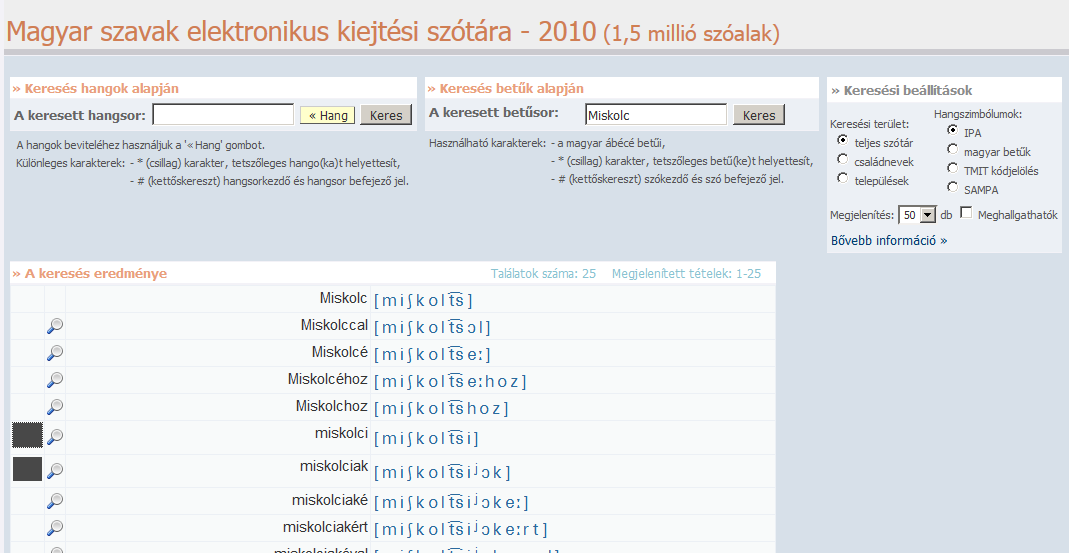The image size is (1069, 553).
Task: Click magnifier icon beside Miskolcéhoz
Action: [x=55, y=380]
